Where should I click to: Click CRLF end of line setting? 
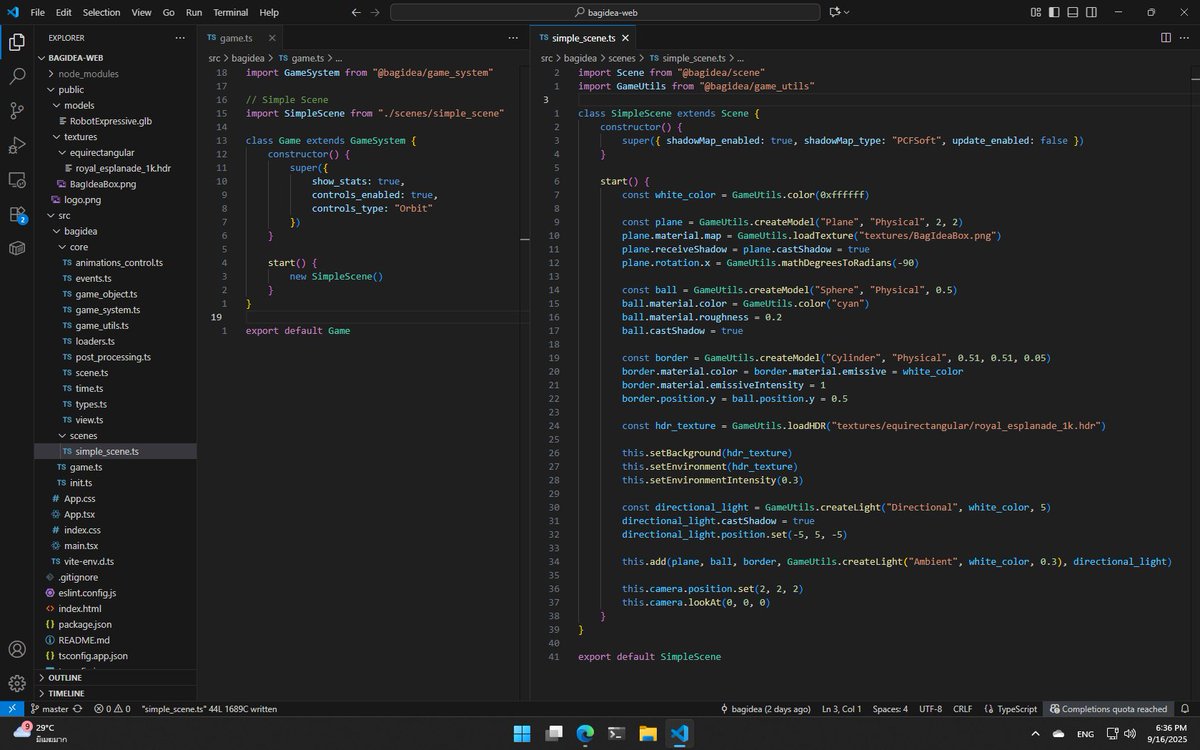[x=962, y=708]
